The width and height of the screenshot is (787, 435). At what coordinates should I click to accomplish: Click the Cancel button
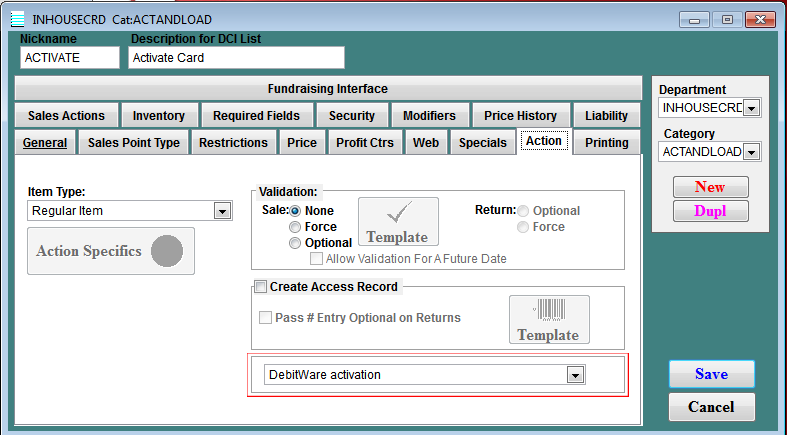[712, 406]
